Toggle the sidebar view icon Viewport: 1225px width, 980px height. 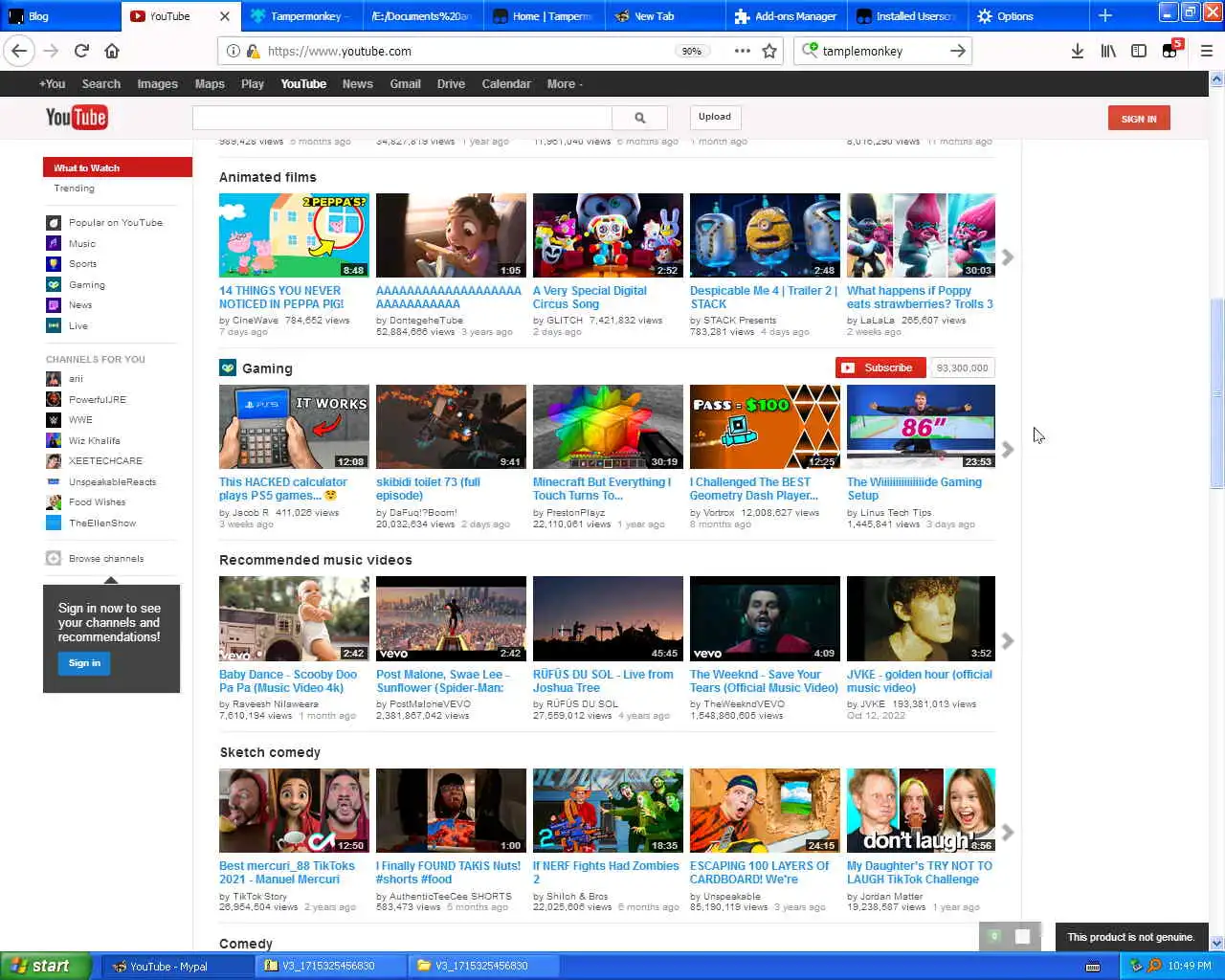pyautogui.click(x=1139, y=51)
